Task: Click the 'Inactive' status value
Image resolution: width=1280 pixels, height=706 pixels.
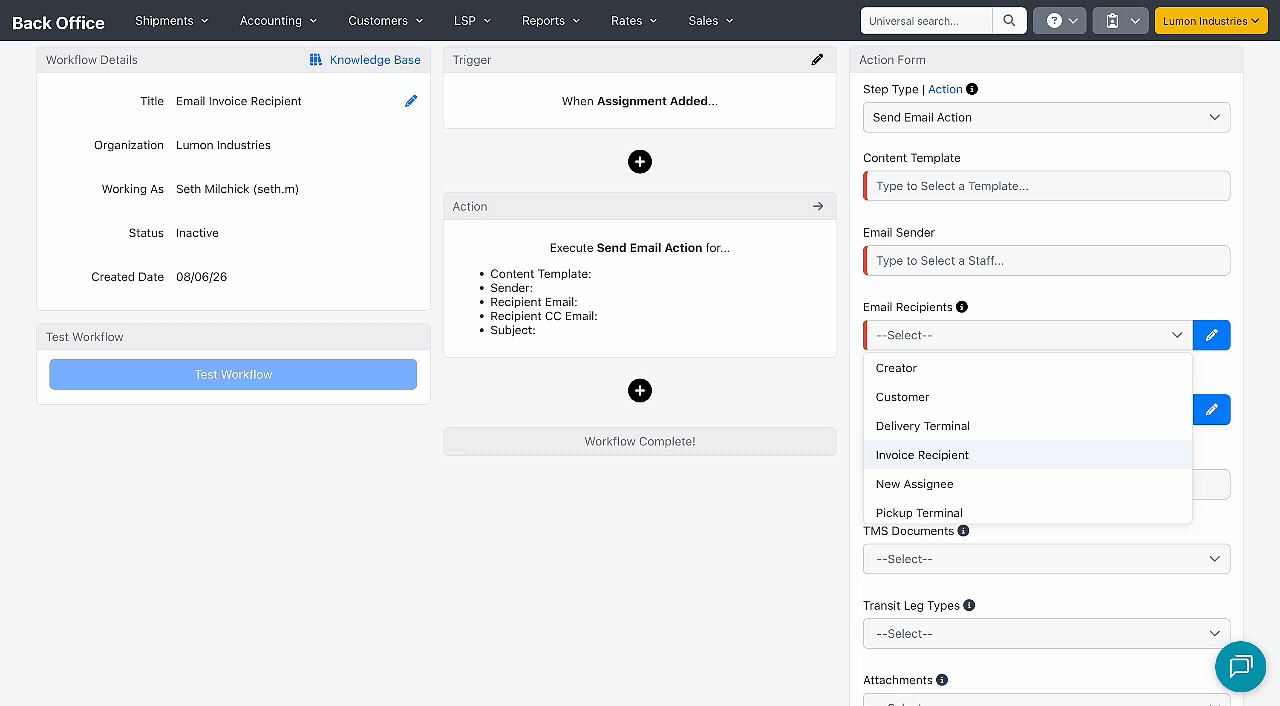Action: point(197,233)
